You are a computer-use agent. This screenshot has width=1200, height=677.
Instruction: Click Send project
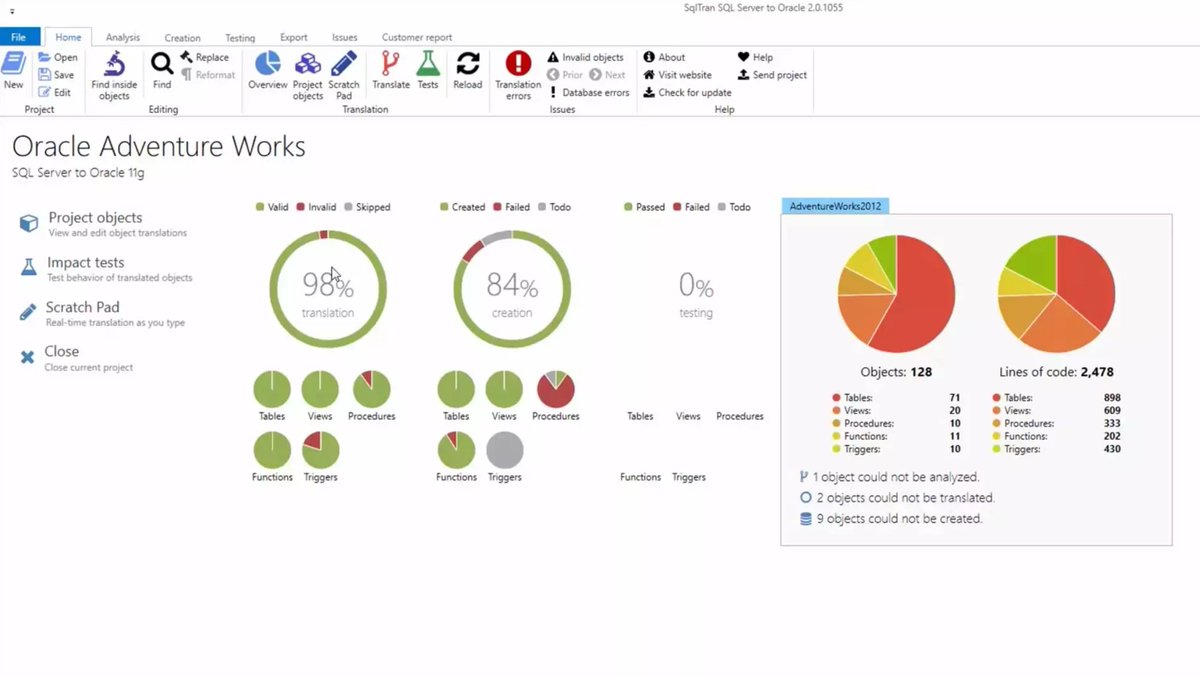(772, 75)
